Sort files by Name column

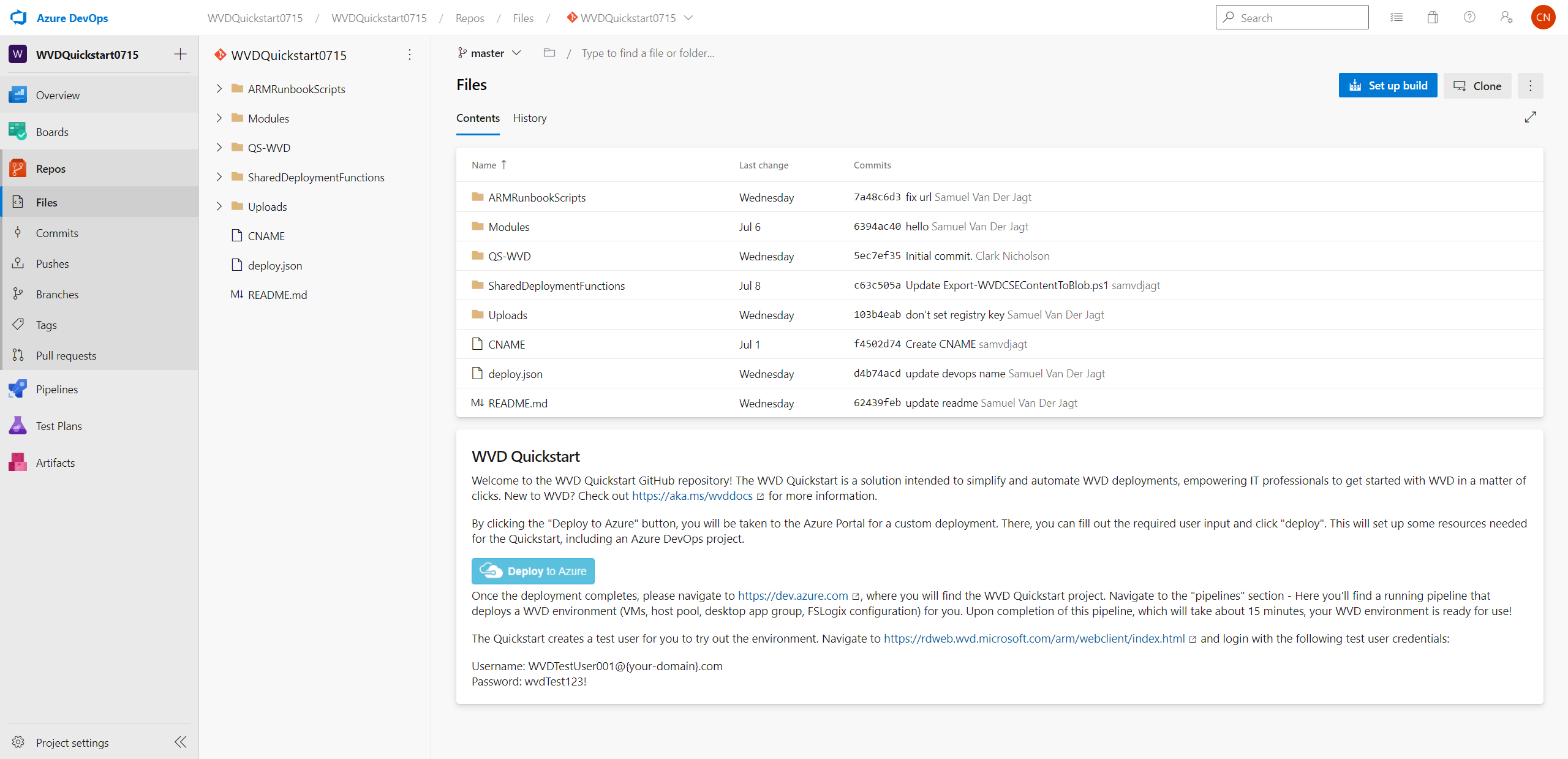pyautogui.click(x=489, y=165)
